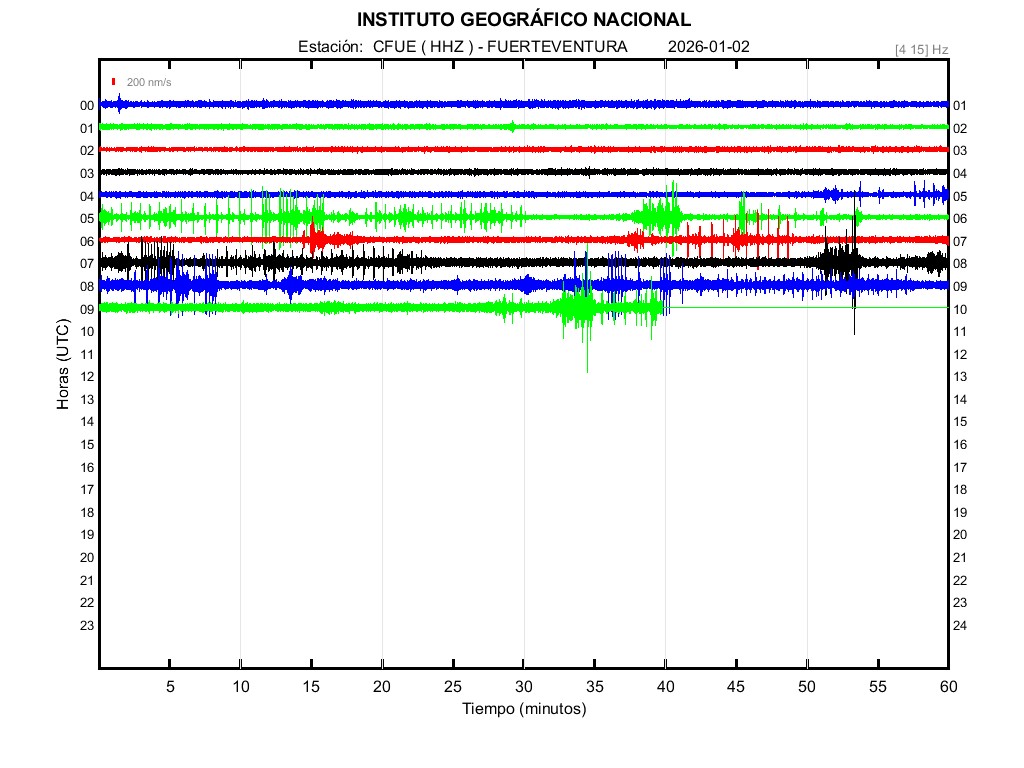The image size is (1024, 768).
Task: Select hour 00 label on left axis
Action: pyautogui.click(x=87, y=106)
